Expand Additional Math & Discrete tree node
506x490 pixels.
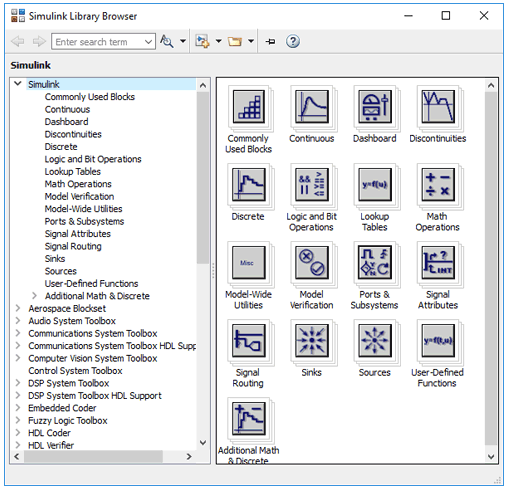point(34,295)
